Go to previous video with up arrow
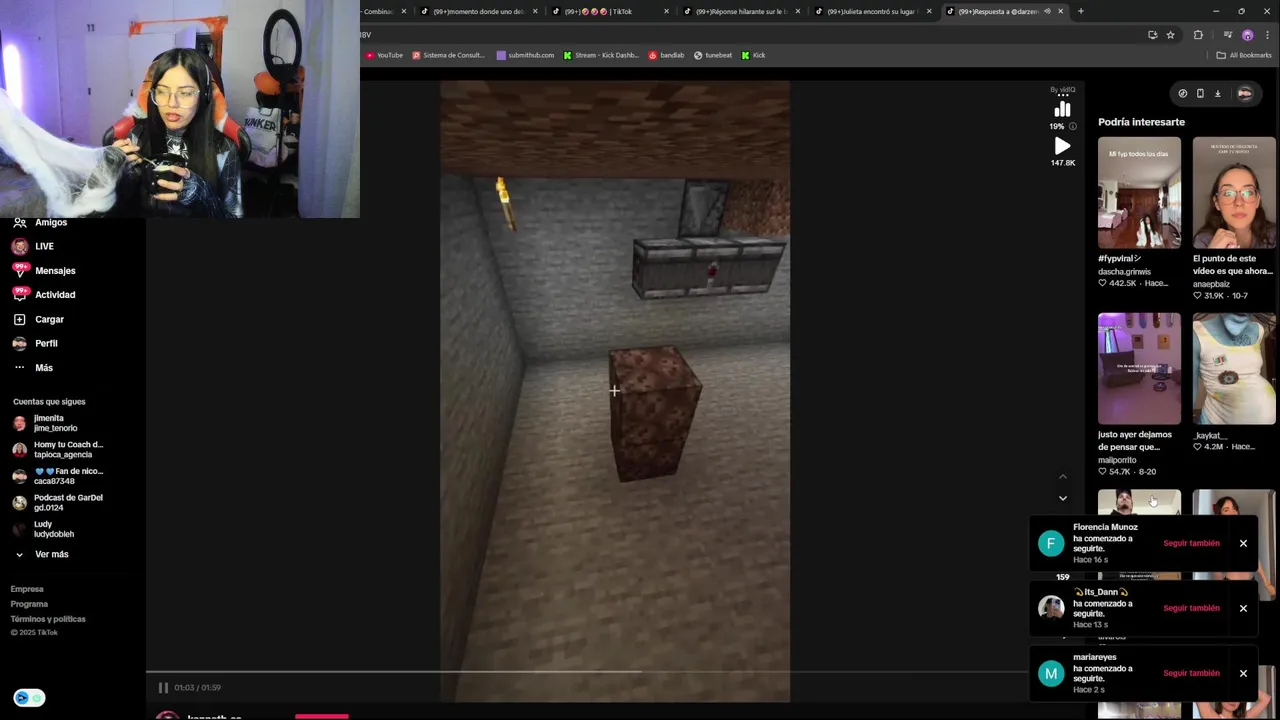 [1063, 476]
